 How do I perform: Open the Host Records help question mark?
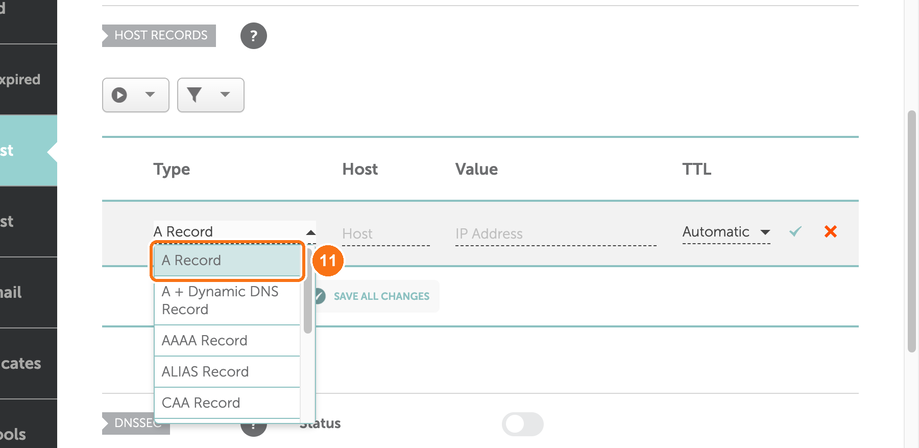[253, 36]
